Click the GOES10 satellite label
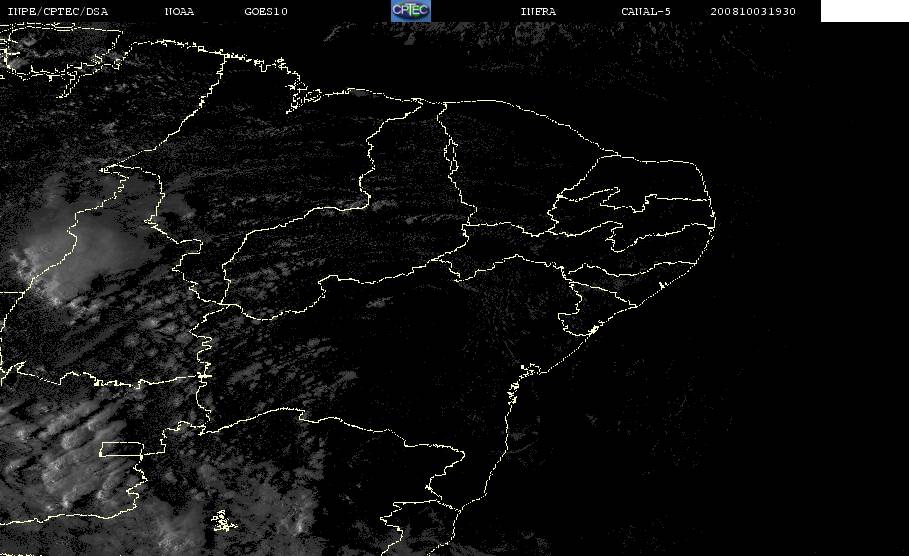The height and width of the screenshot is (556, 909). 266,12
